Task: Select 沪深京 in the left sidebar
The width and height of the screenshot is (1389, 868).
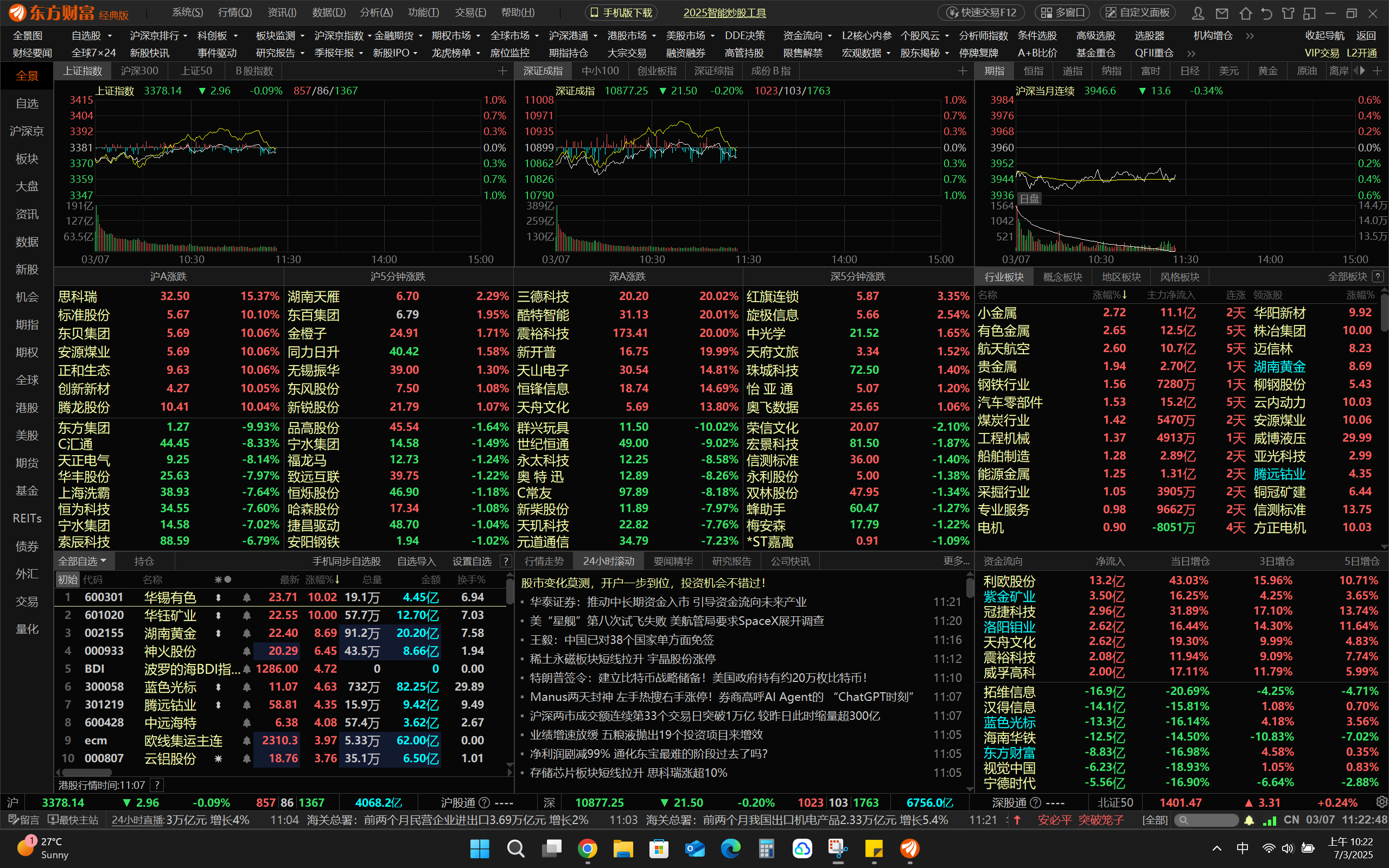Action: [27, 131]
